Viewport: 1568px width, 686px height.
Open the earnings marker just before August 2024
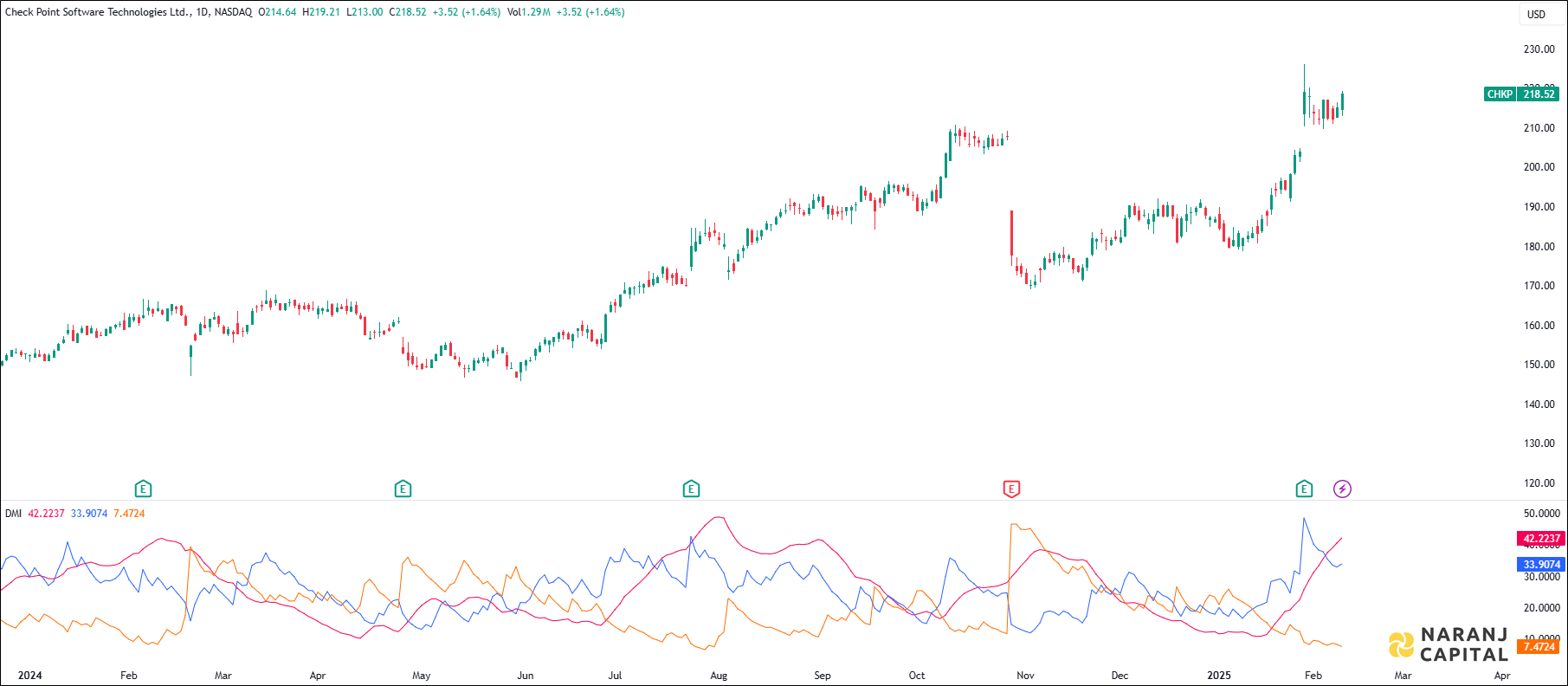pyautogui.click(x=691, y=489)
